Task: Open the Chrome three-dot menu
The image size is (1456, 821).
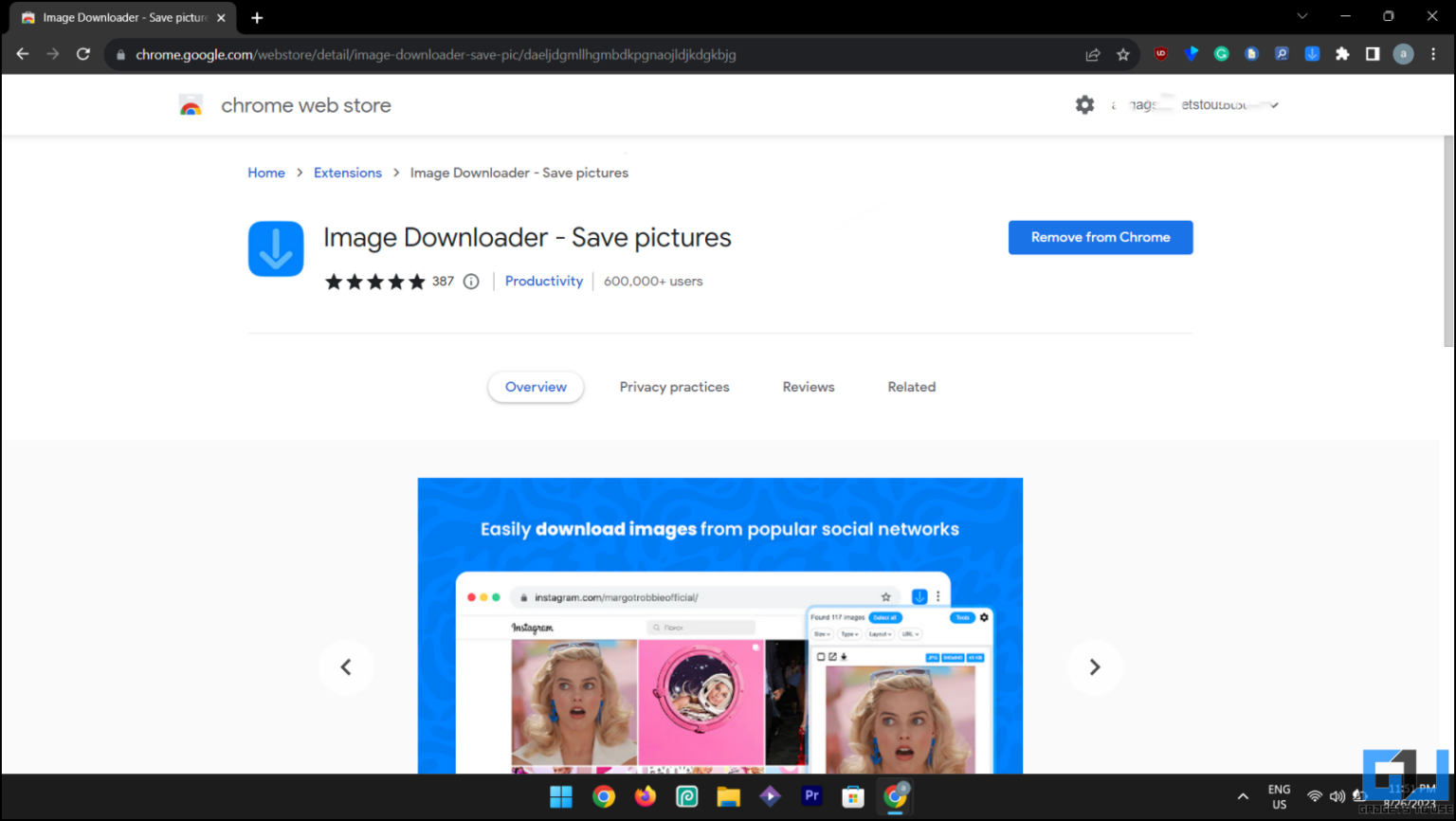Action: (1435, 54)
